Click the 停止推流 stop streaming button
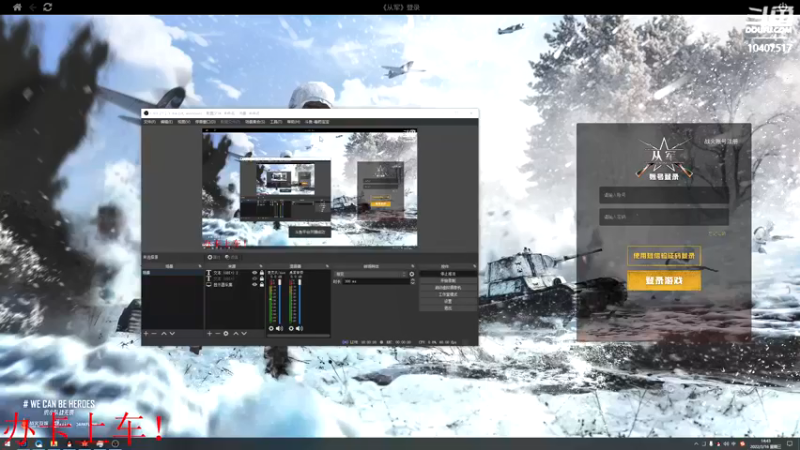This screenshot has height=450, width=800. coord(448,274)
